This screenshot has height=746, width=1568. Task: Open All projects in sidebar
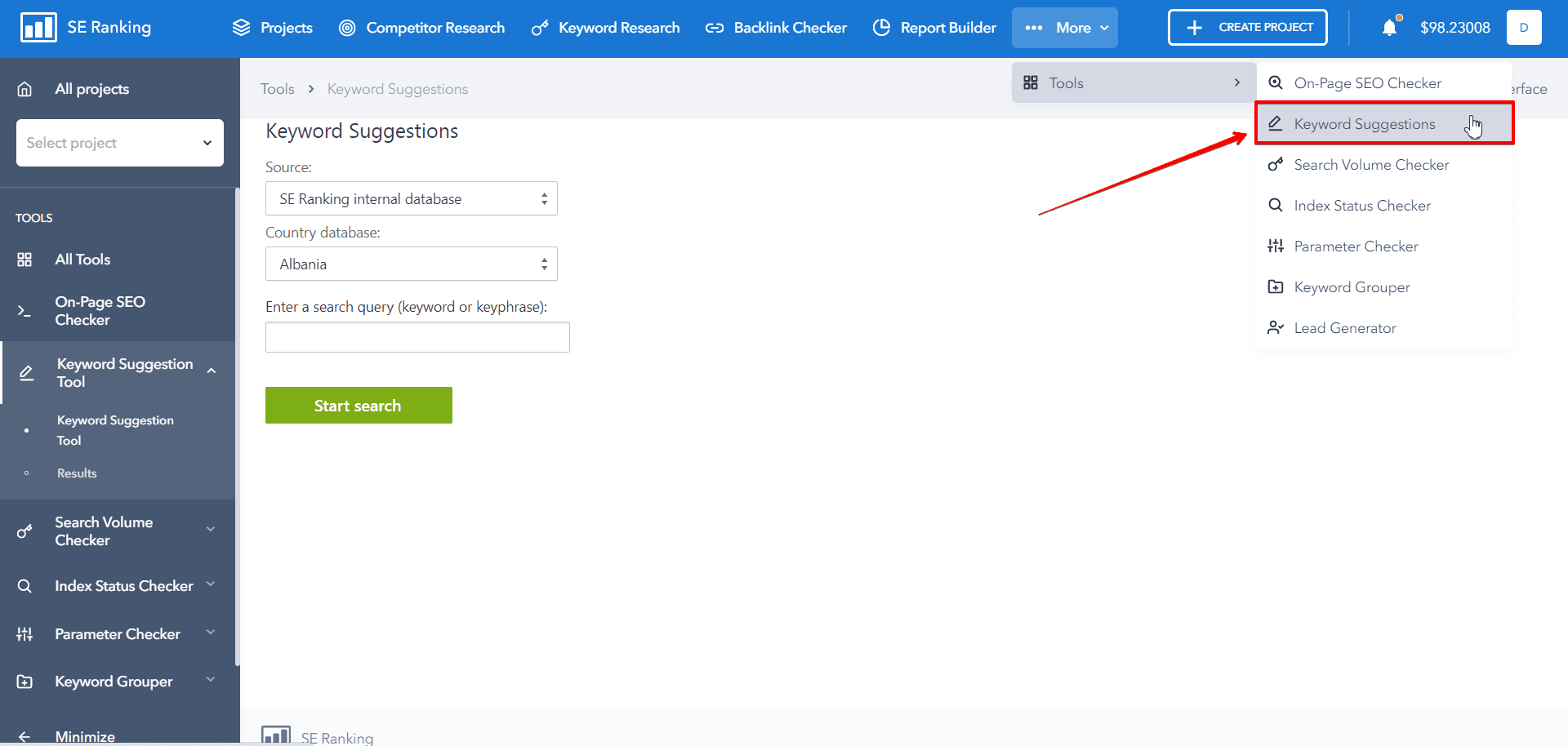tap(91, 89)
